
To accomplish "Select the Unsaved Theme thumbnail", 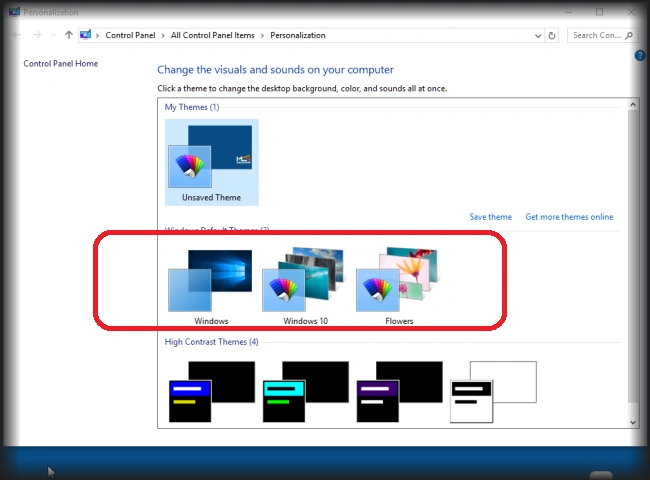I will (x=211, y=162).
